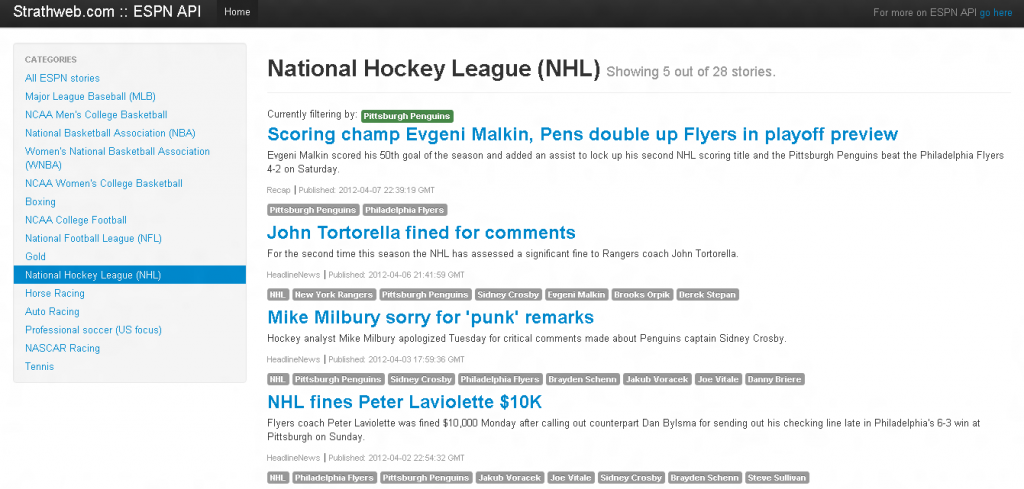Click Pittsburgh Penguins tag under Tortorella story
The height and width of the screenshot is (489, 1024).
pos(425,294)
